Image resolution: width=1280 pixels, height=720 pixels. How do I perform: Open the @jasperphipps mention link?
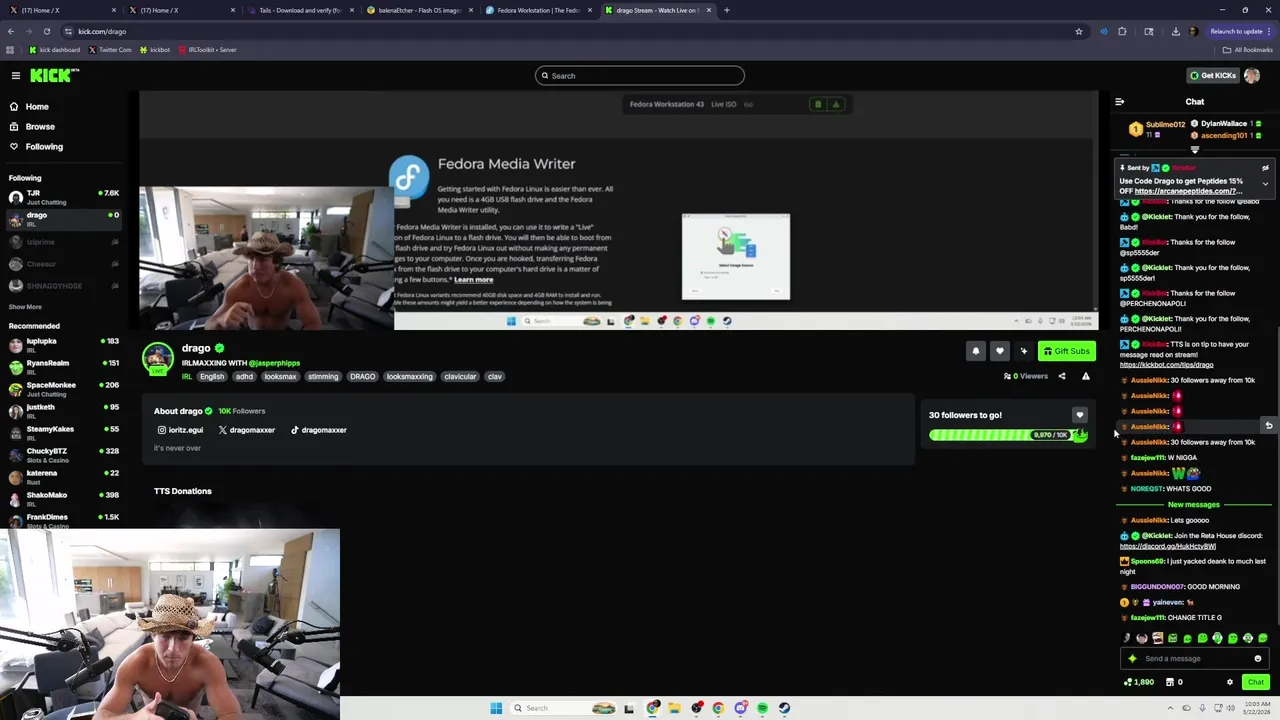point(274,363)
